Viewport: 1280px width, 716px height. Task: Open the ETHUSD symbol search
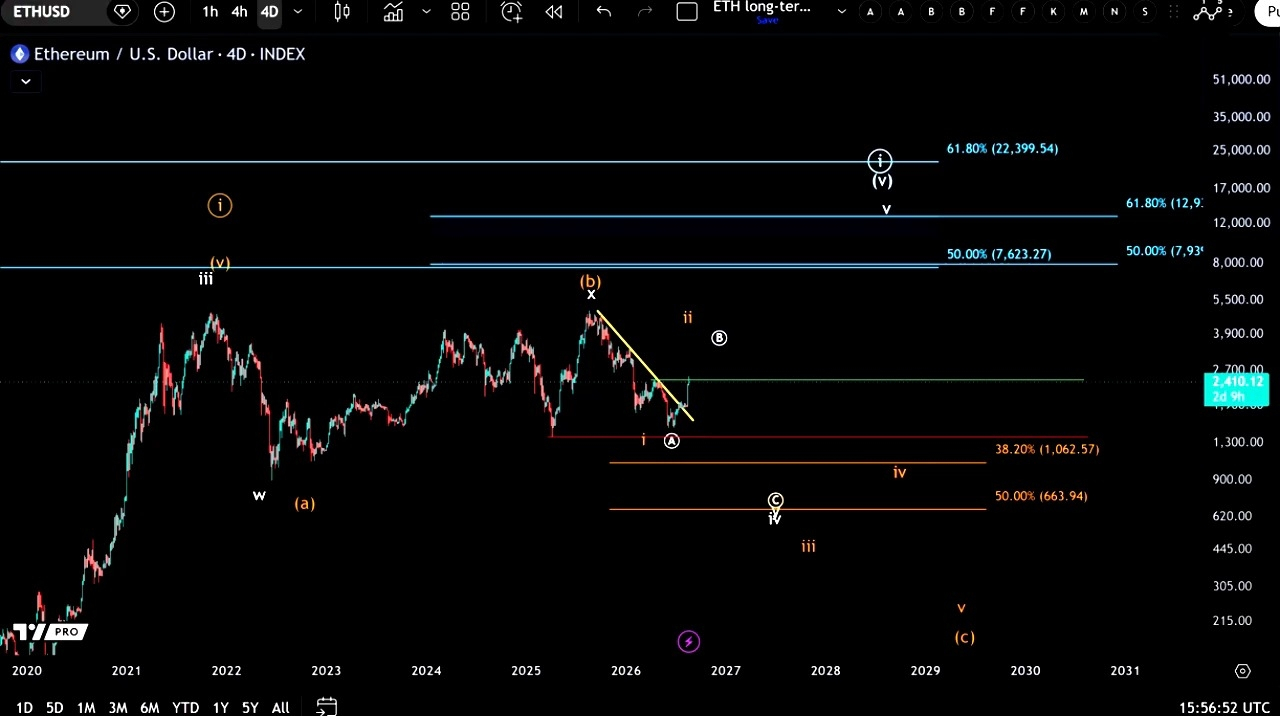coord(43,12)
